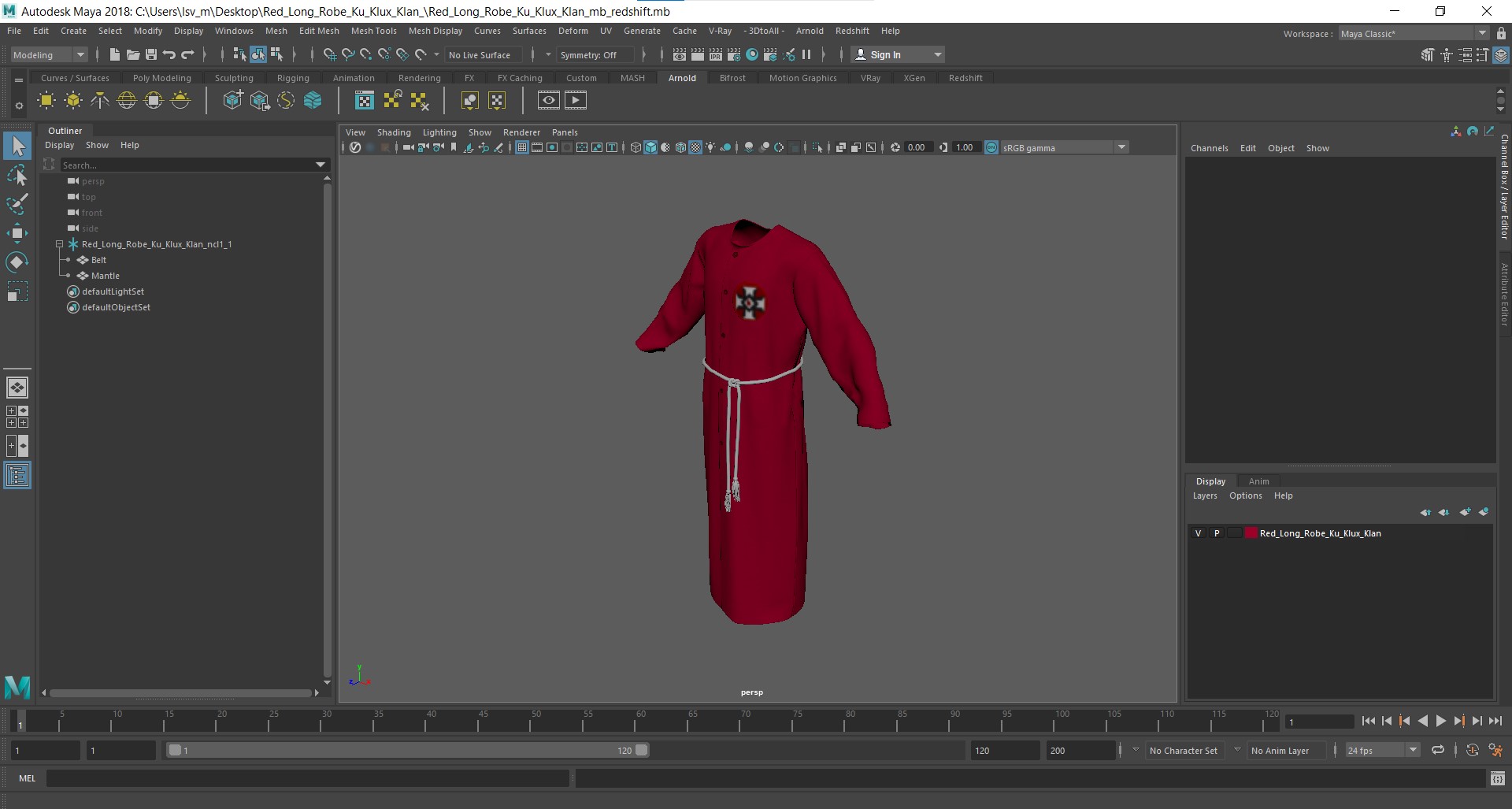Open the Modeling menu set dropdown

click(x=49, y=54)
